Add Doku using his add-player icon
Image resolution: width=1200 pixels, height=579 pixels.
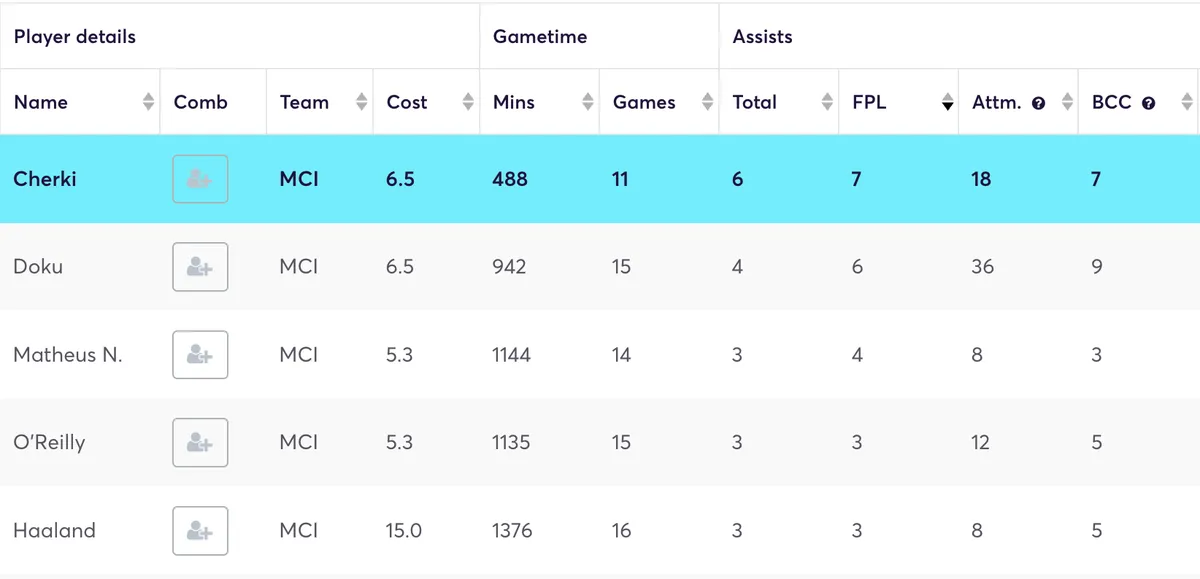(x=200, y=267)
